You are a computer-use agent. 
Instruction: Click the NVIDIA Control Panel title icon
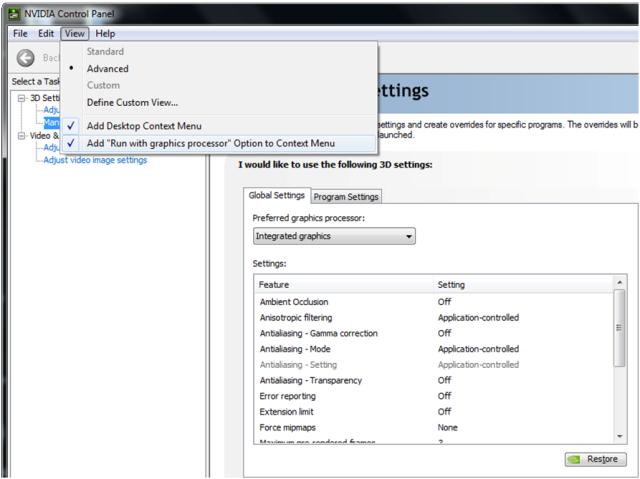(14, 13)
